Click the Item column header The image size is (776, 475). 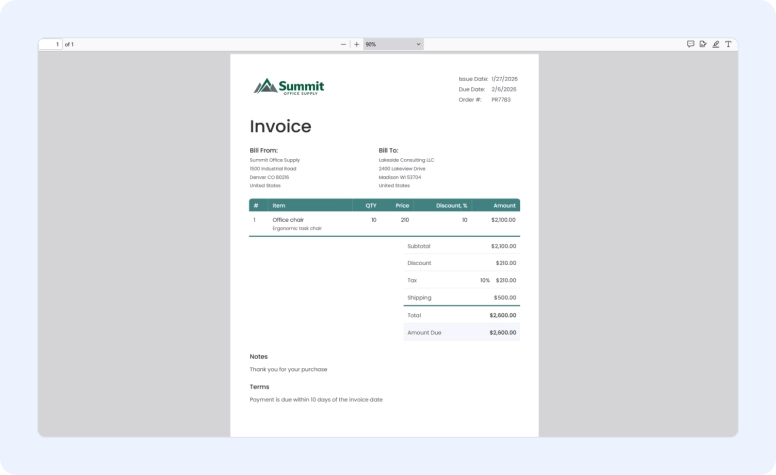(x=279, y=205)
